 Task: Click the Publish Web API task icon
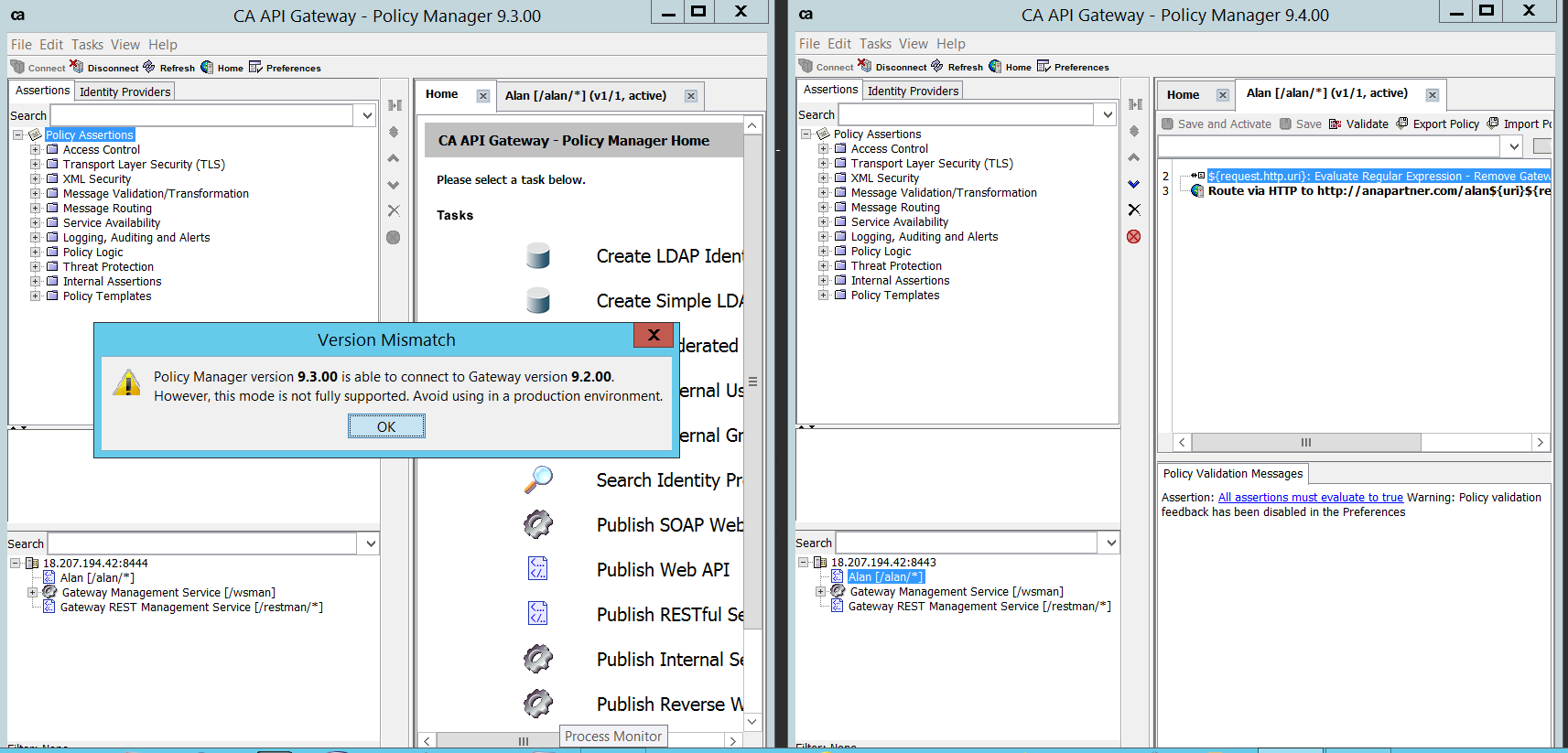(x=538, y=569)
